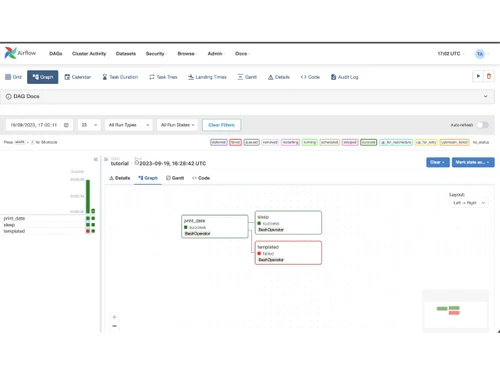
Task: Open the 17:02 UTC timezone dropdown
Action: point(451,54)
